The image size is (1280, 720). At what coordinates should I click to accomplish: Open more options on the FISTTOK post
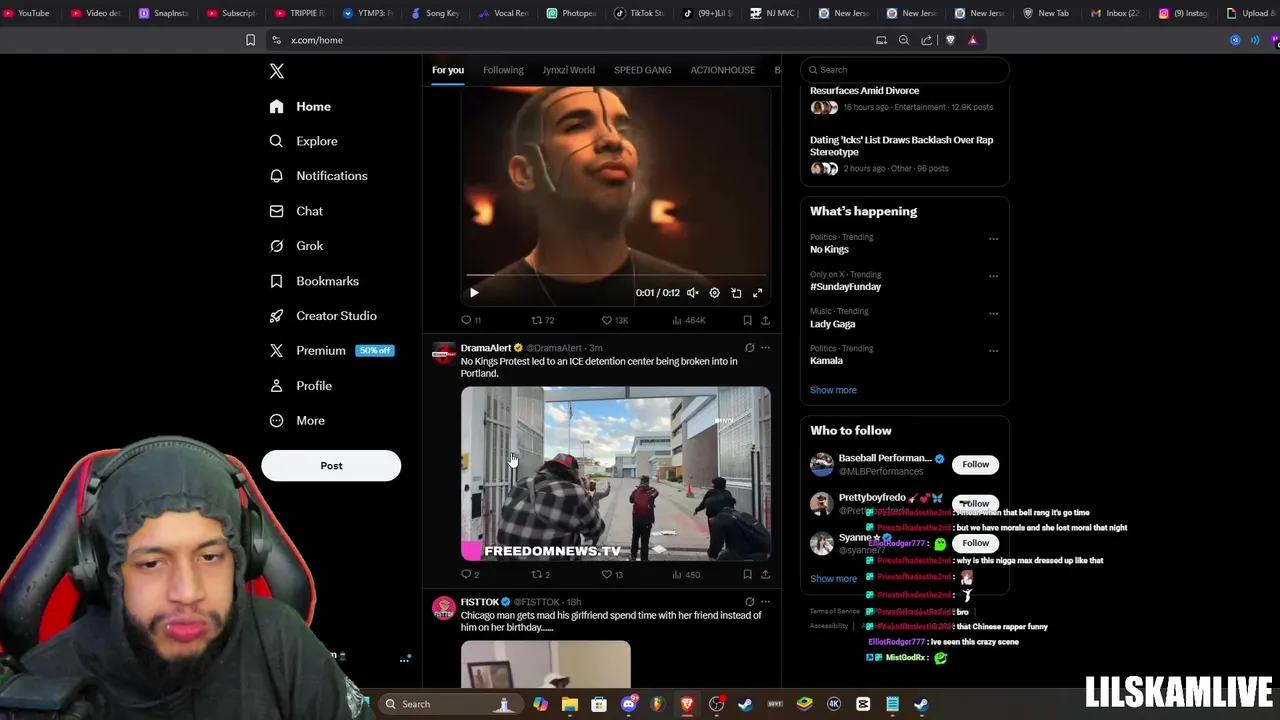[x=765, y=602]
